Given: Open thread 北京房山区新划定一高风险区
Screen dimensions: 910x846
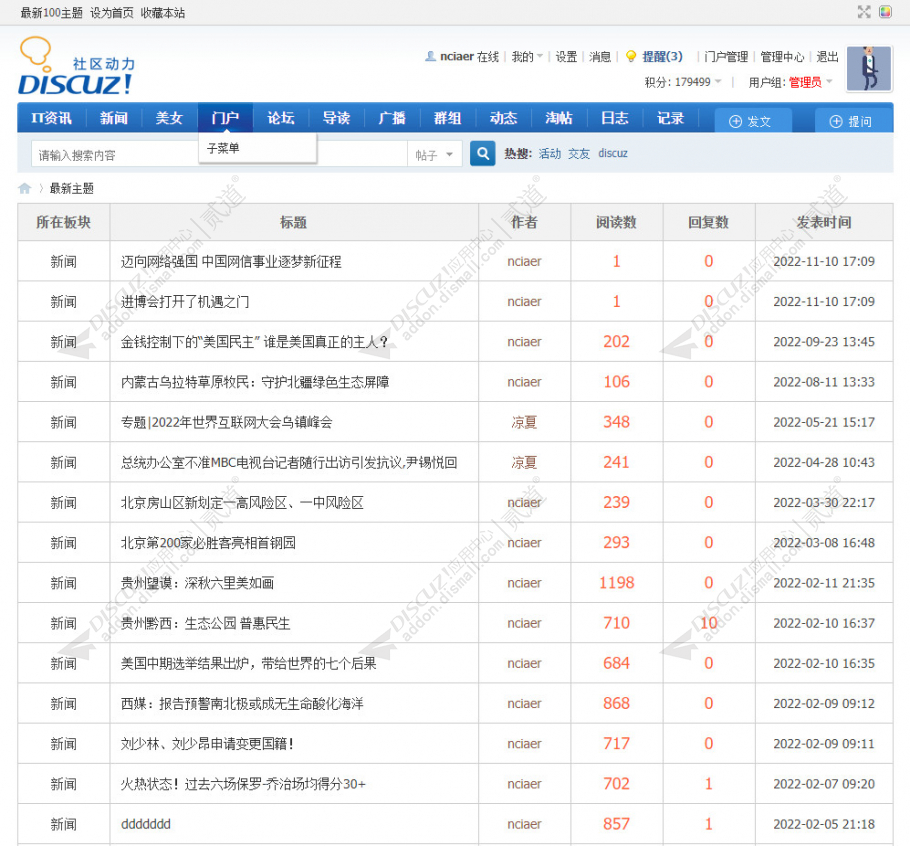Looking at the screenshot, I should [242, 502].
